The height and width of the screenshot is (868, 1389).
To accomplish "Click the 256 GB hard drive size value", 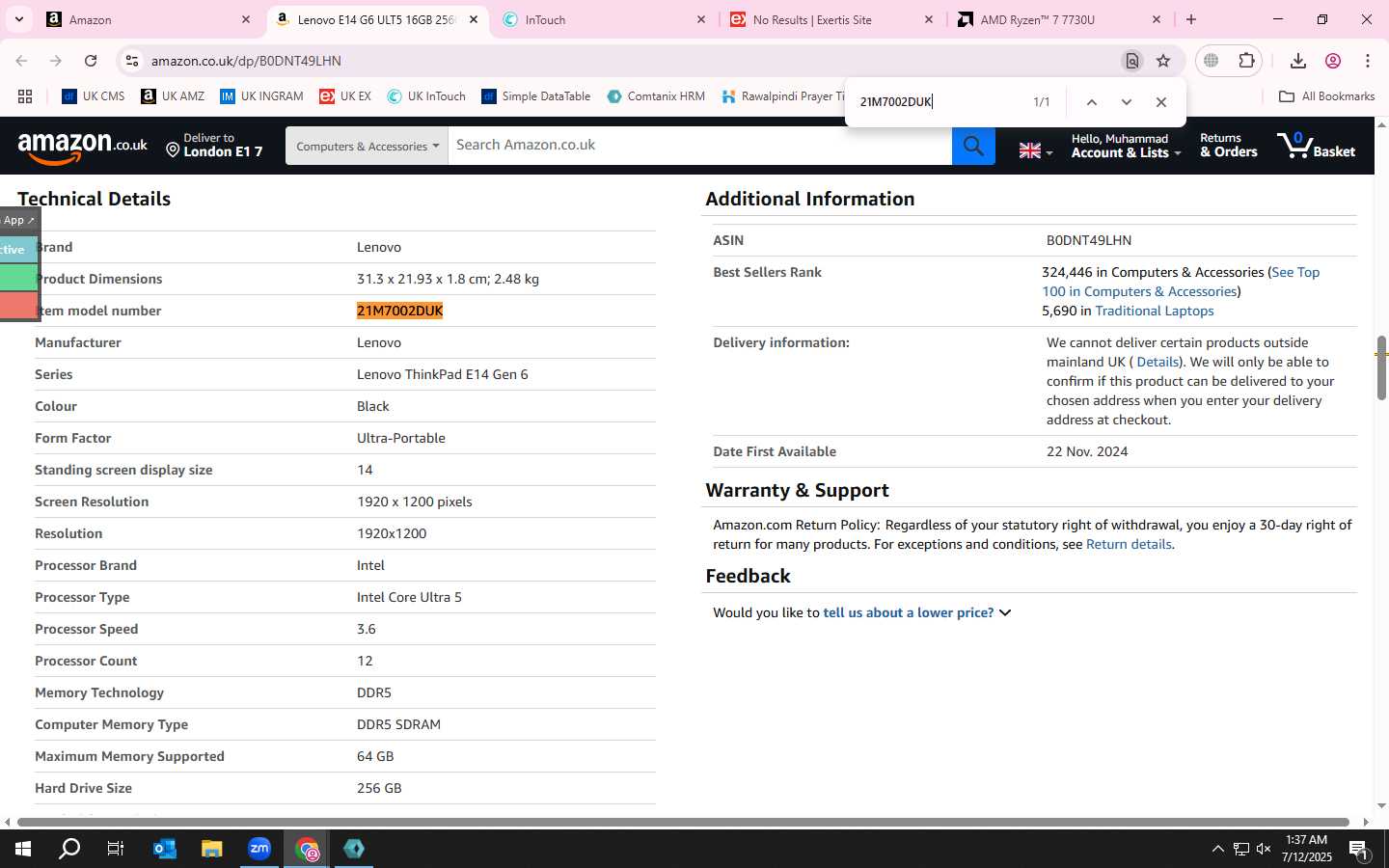I will (x=379, y=788).
